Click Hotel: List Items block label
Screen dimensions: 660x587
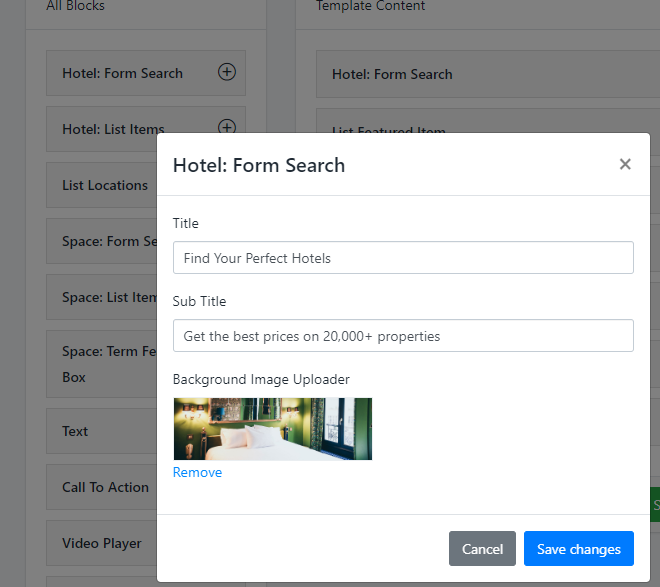[113, 129]
